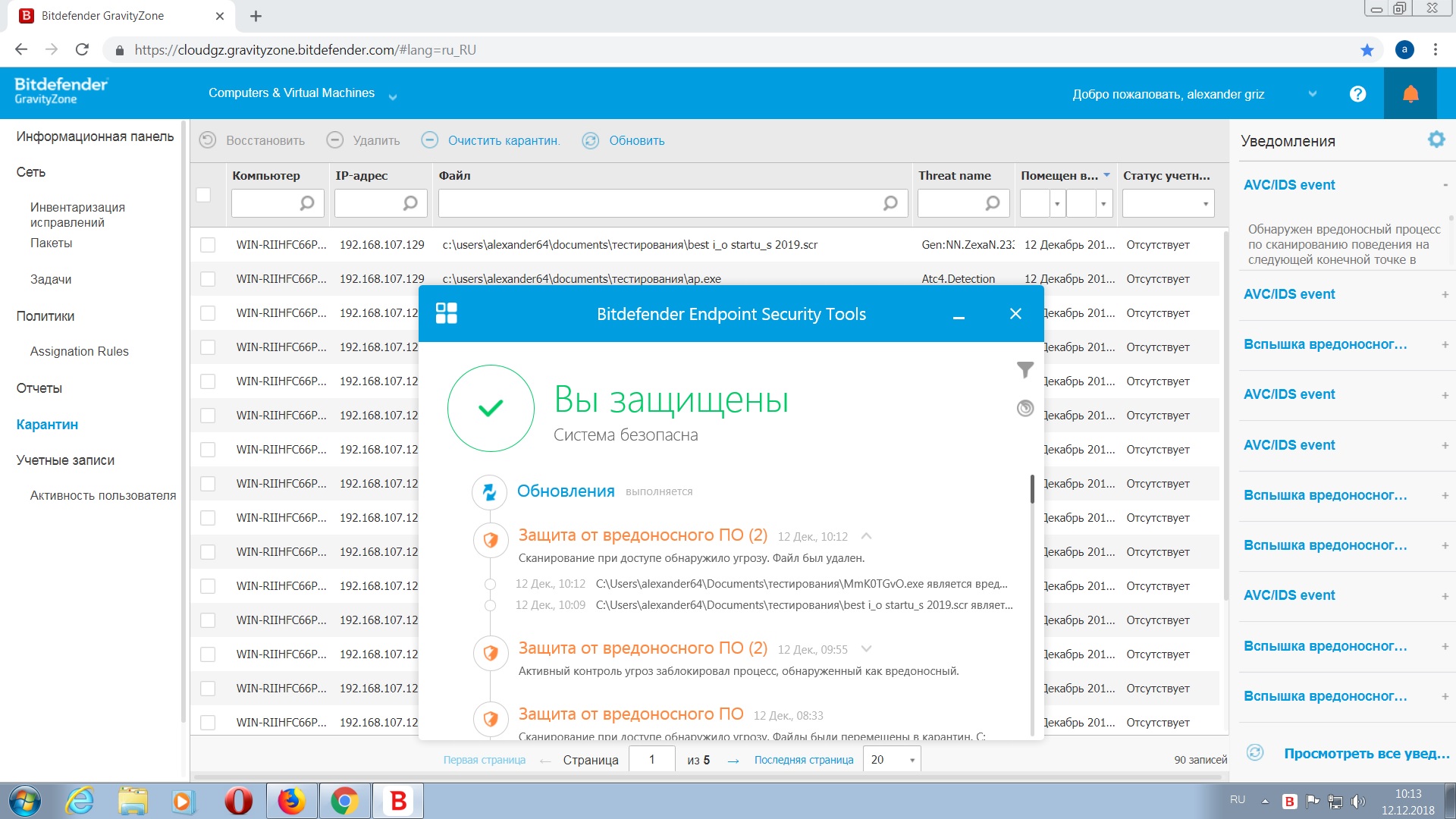Image resolution: width=1456 pixels, height=819 pixels.
Task: Check the checkbox for ap.exe row
Action: (x=207, y=279)
